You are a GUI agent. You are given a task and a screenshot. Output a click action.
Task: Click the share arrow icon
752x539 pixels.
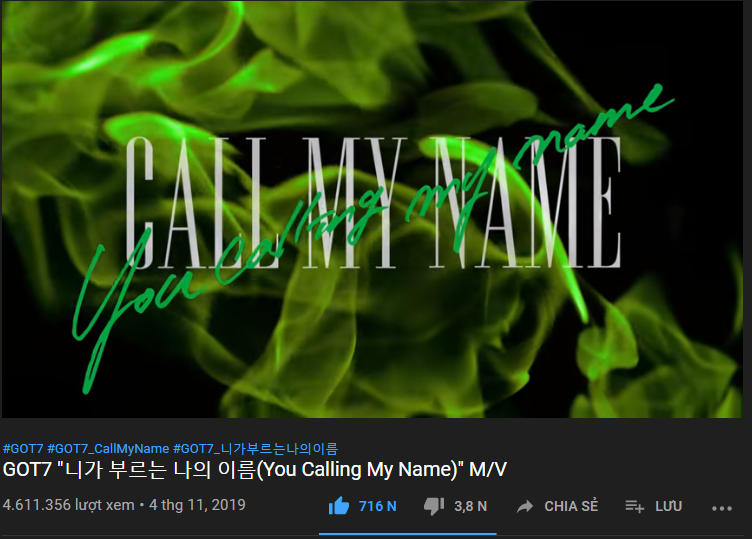[x=525, y=506]
